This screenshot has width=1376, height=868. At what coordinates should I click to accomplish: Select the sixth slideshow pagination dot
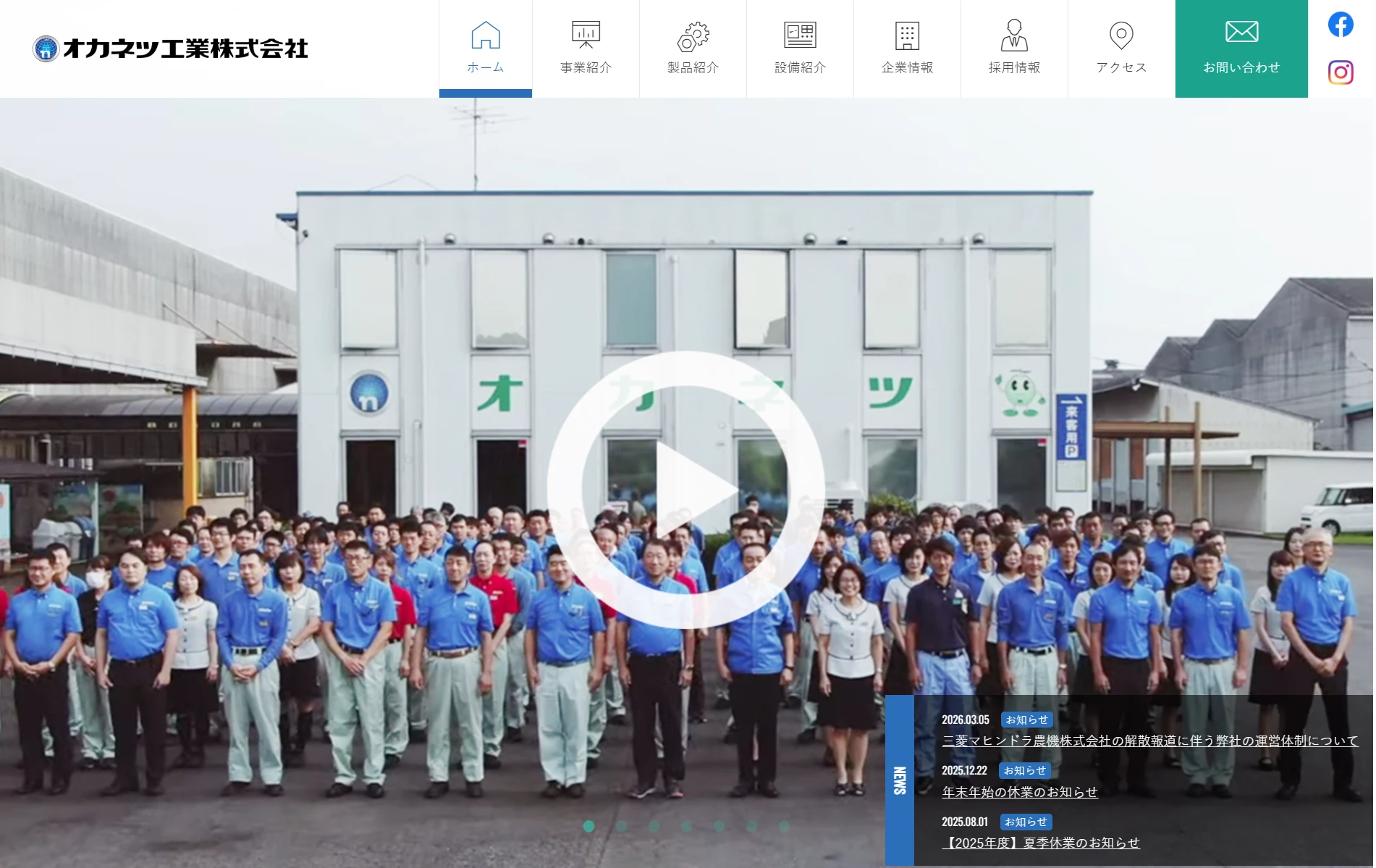(751, 826)
